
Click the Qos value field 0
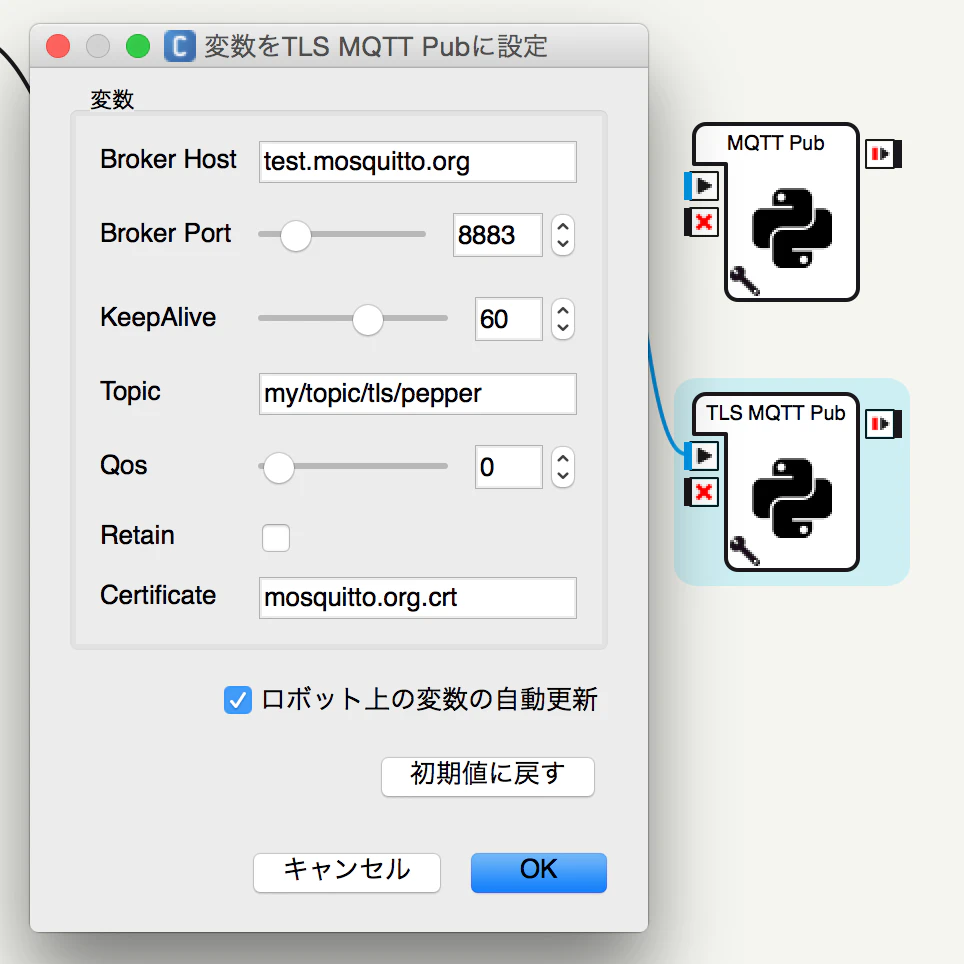(x=508, y=467)
